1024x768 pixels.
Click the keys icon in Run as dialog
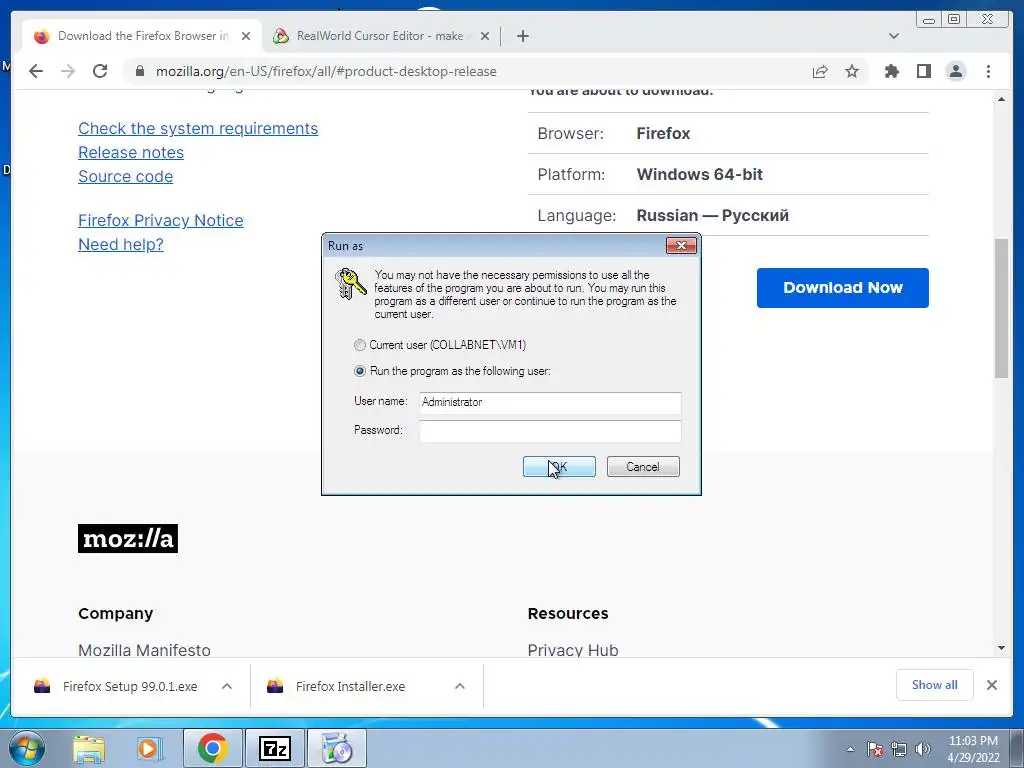350,283
